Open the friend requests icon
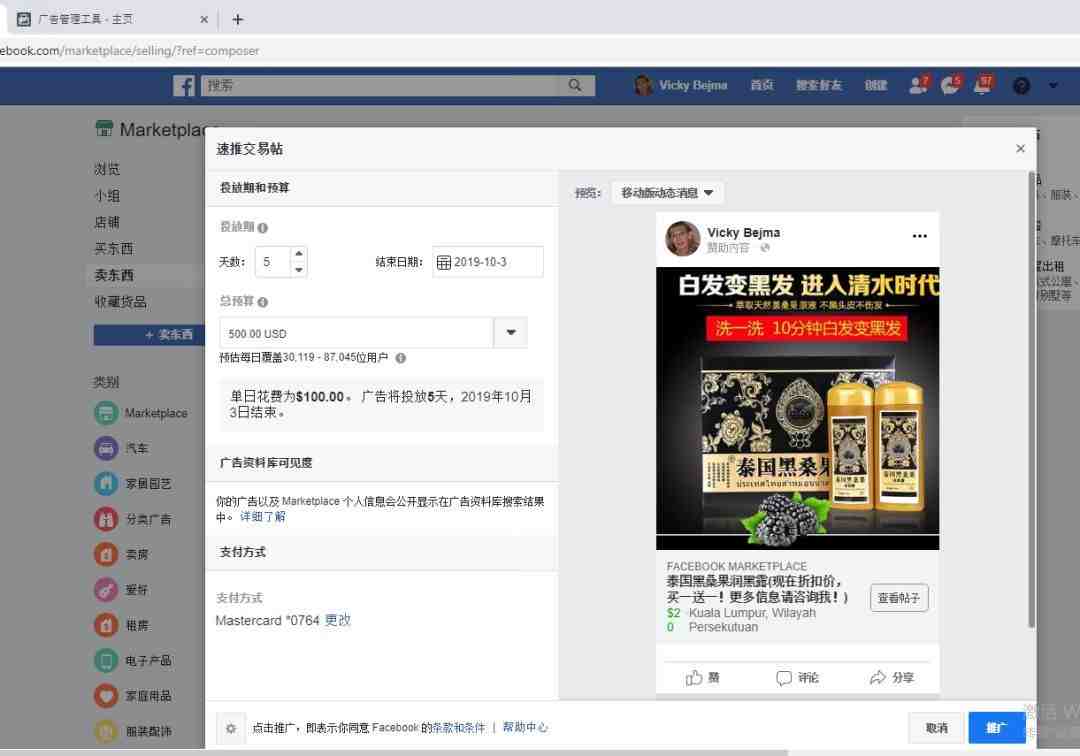This screenshot has width=1080, height=756. tap(917, 85)
